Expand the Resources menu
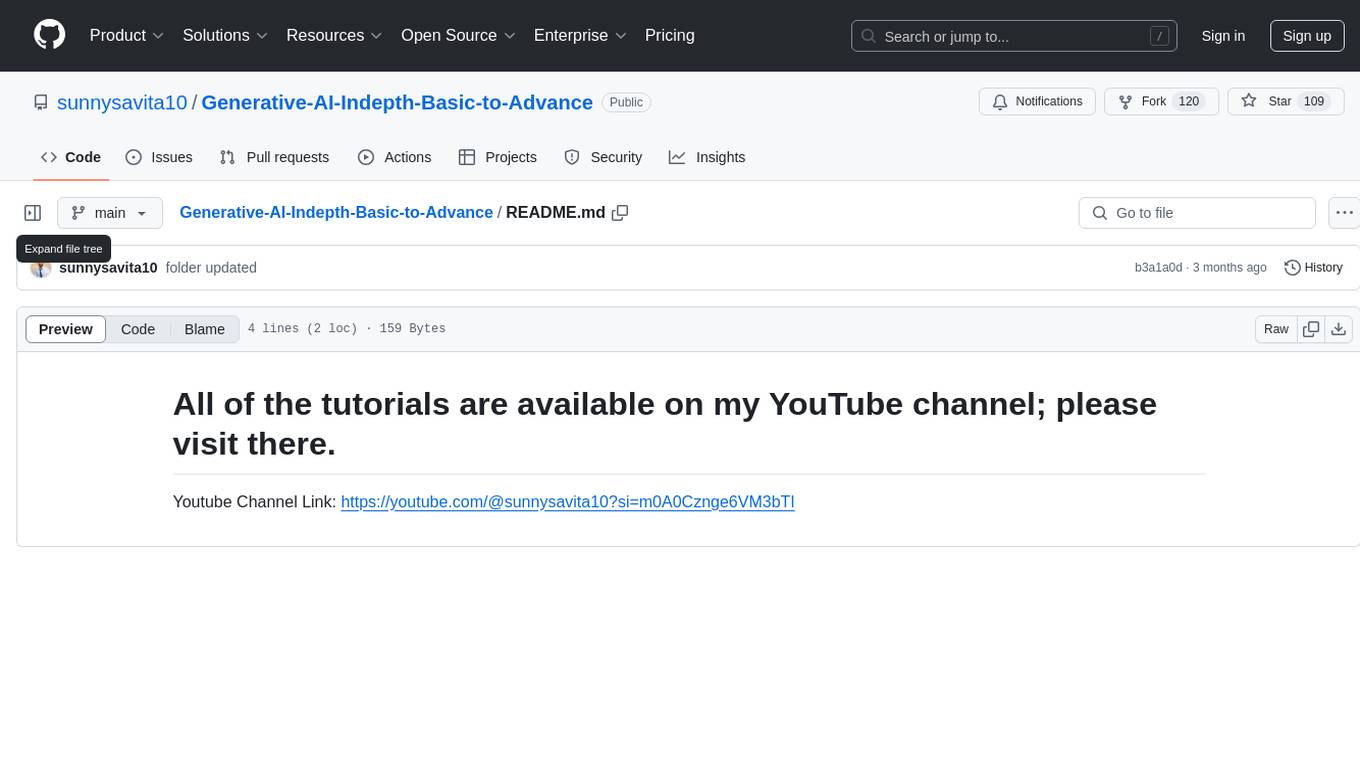This screenshot has height=764, width=1360. coord(334,35)
